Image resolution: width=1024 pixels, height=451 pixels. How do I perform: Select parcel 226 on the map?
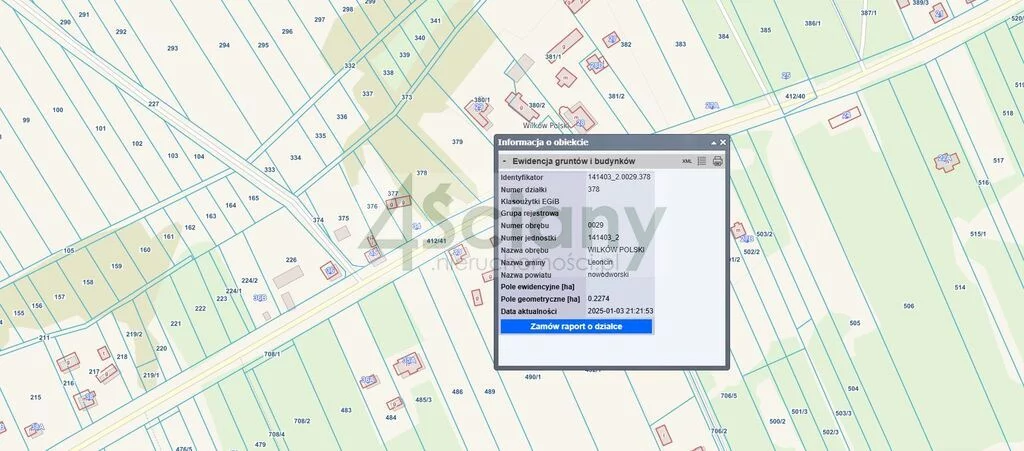tap(291, 260)
